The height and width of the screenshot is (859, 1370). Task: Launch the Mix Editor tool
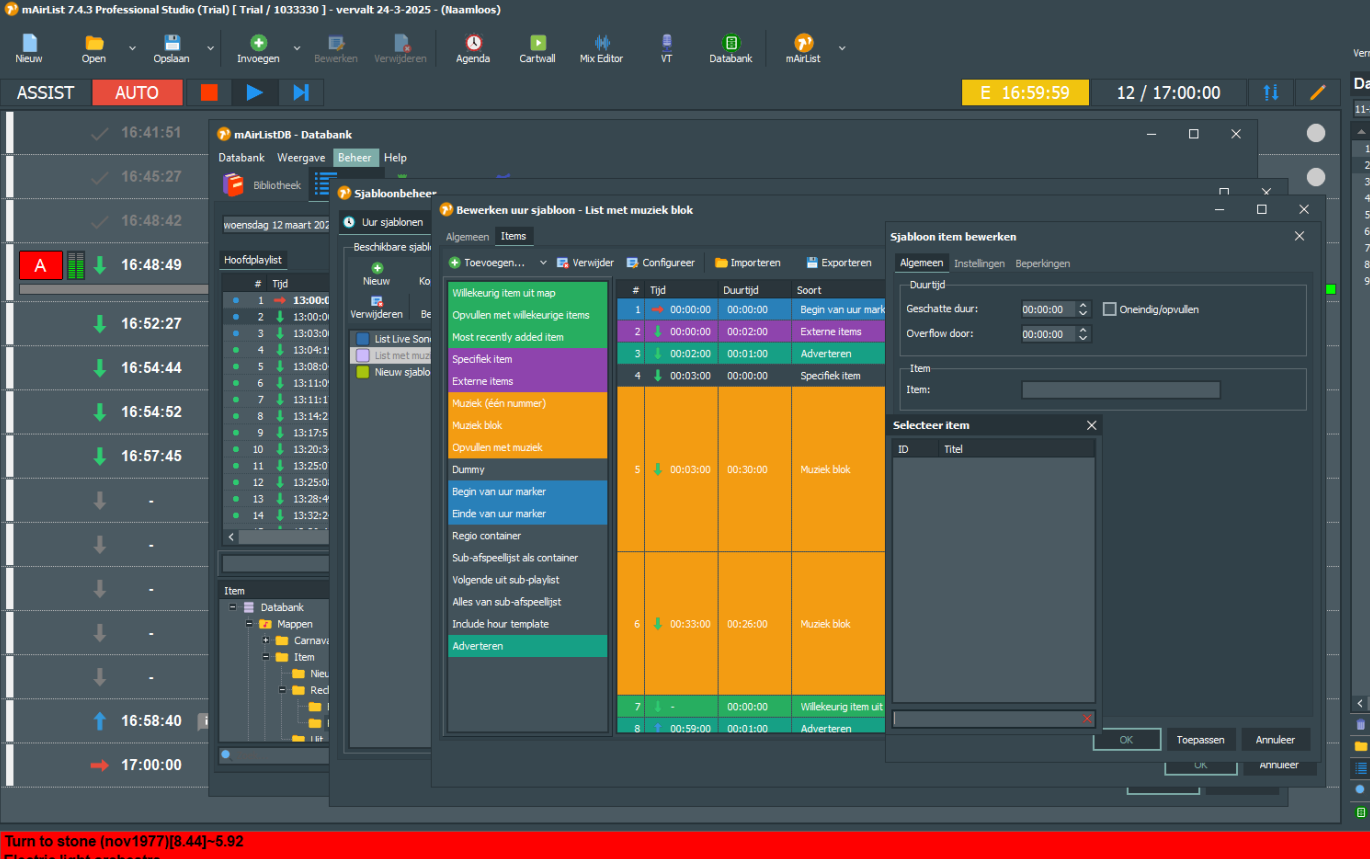coord(601,47)
